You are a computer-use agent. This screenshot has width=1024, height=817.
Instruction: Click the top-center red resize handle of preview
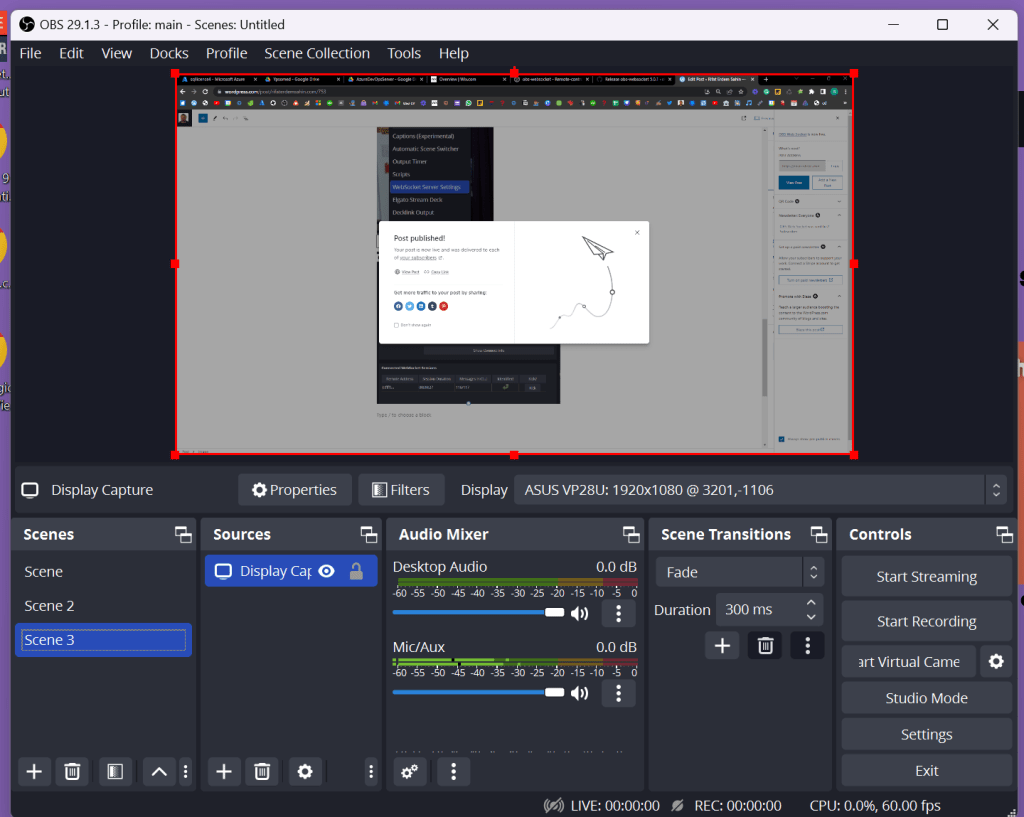pyautogui.click(x=514, y=72)
